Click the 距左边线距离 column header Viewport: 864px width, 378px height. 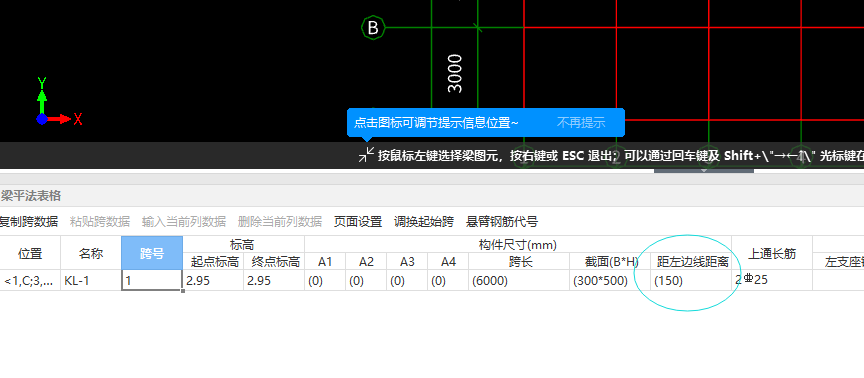pos(691,261)
